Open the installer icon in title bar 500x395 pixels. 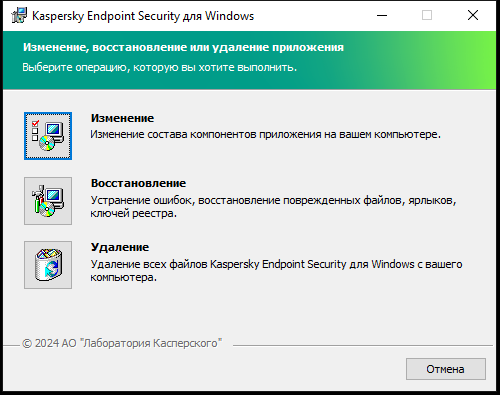(19, 15)
